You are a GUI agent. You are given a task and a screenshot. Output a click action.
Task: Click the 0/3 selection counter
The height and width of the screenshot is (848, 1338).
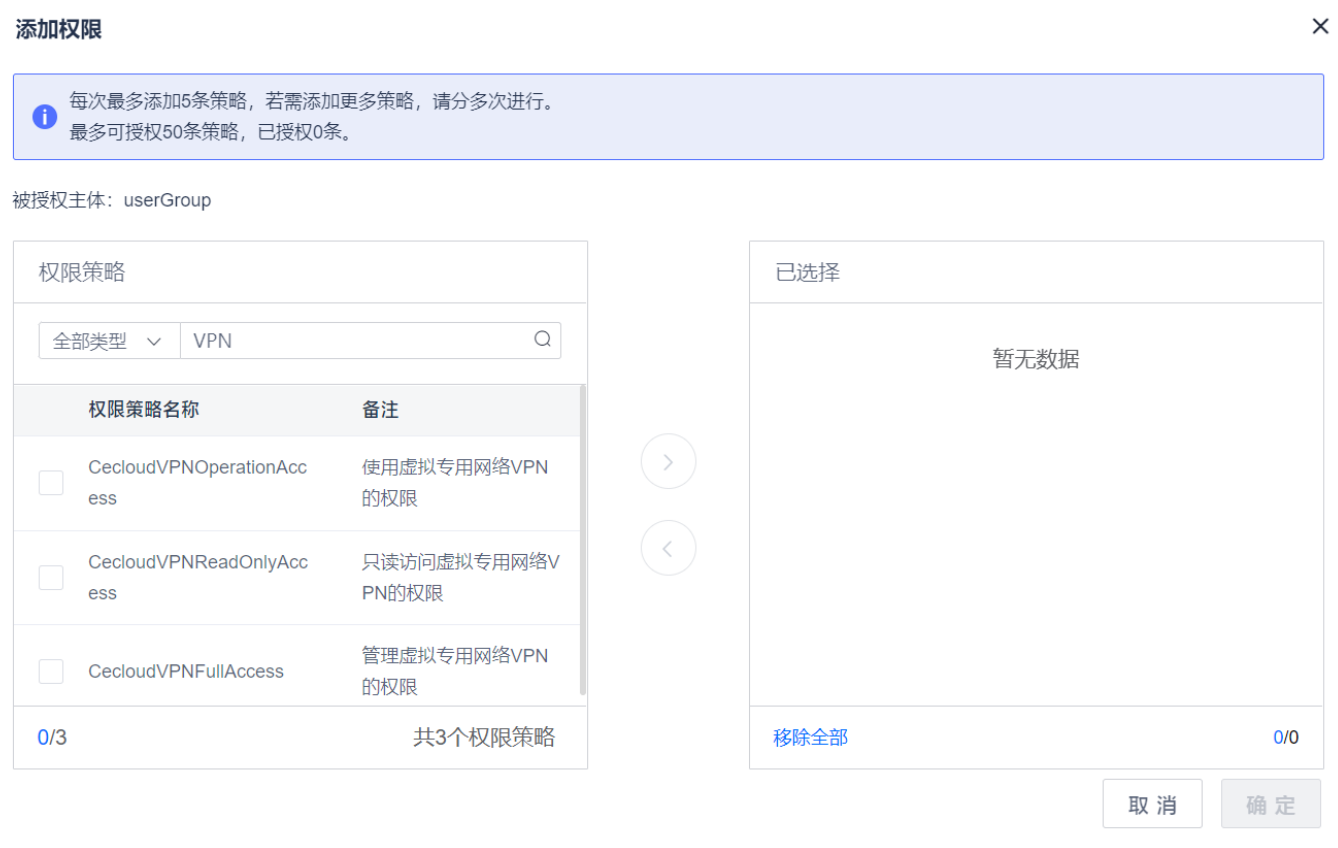click(52, 738)
